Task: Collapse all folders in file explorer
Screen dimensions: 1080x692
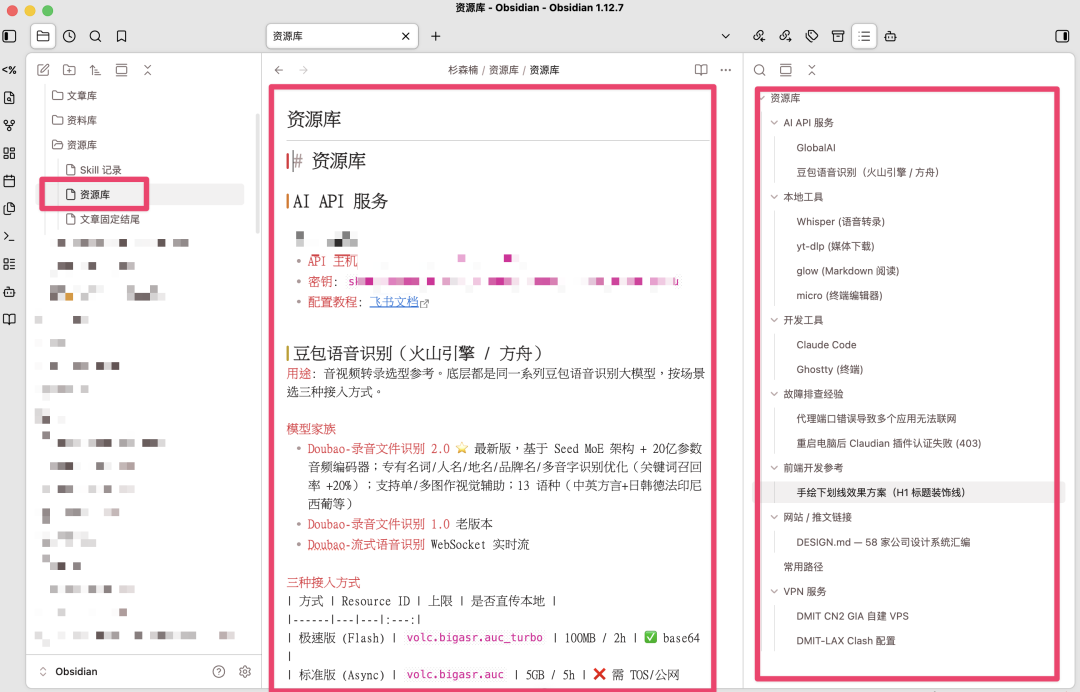Action: [x=147, y=70]
